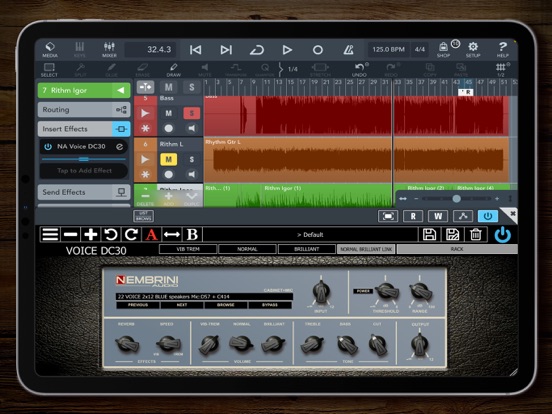Choose the Select tool
Image resolution: width=552 pixels, height=414 pixels.
[49, 70]
